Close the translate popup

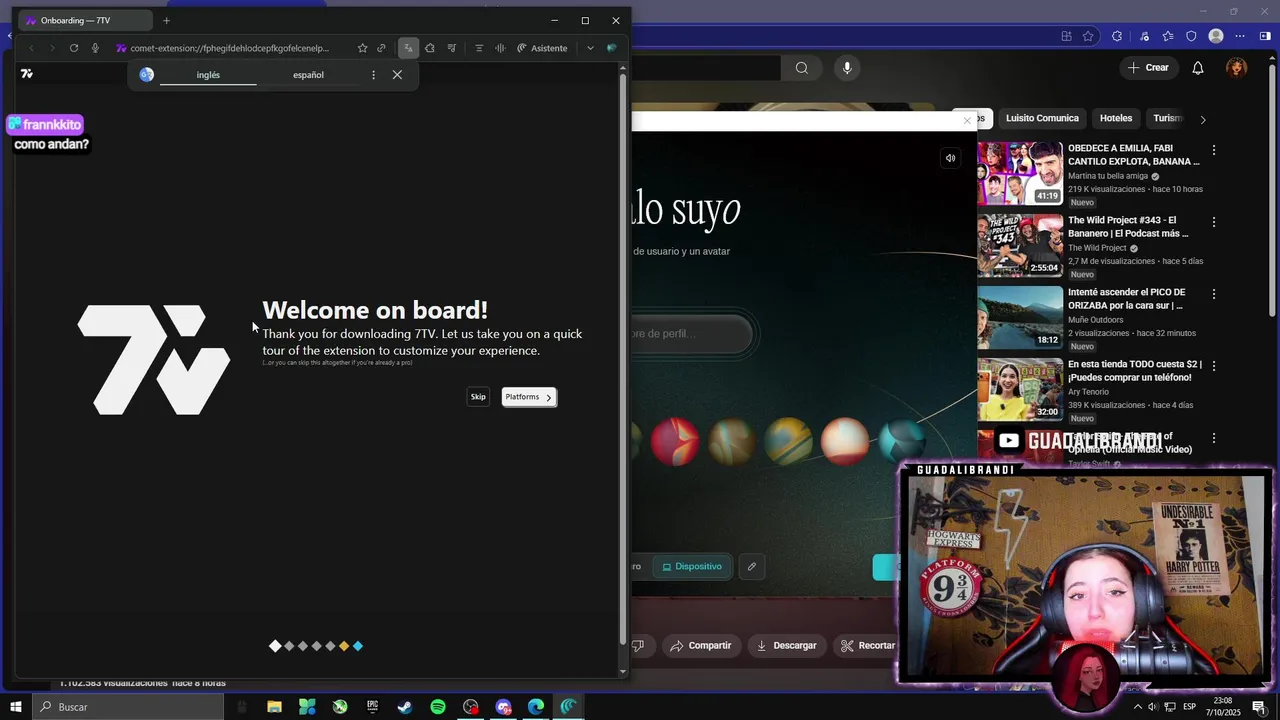tap(397, 75)
